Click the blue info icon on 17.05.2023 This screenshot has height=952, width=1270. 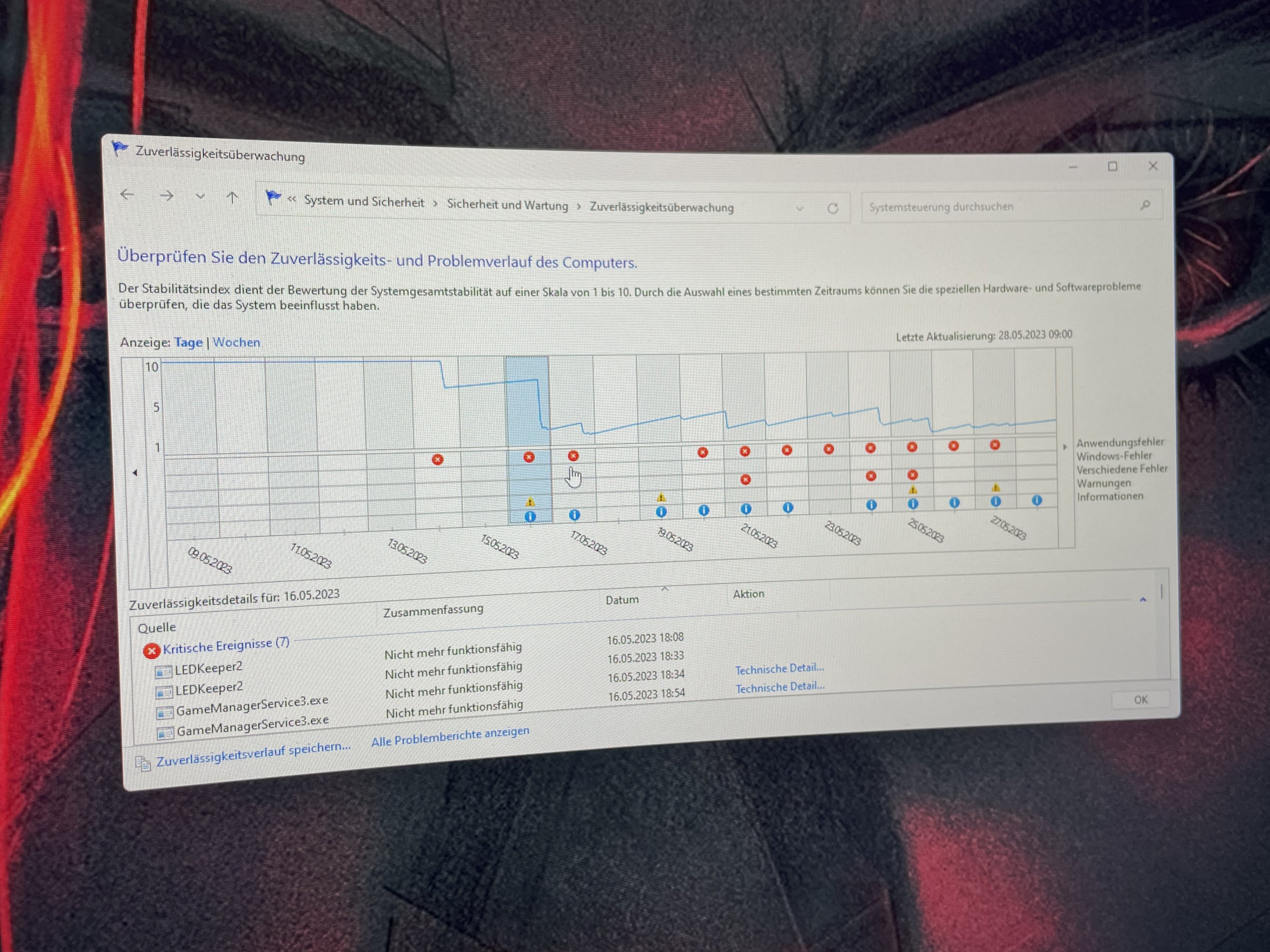pyautogui.click(x=574, y=515)
